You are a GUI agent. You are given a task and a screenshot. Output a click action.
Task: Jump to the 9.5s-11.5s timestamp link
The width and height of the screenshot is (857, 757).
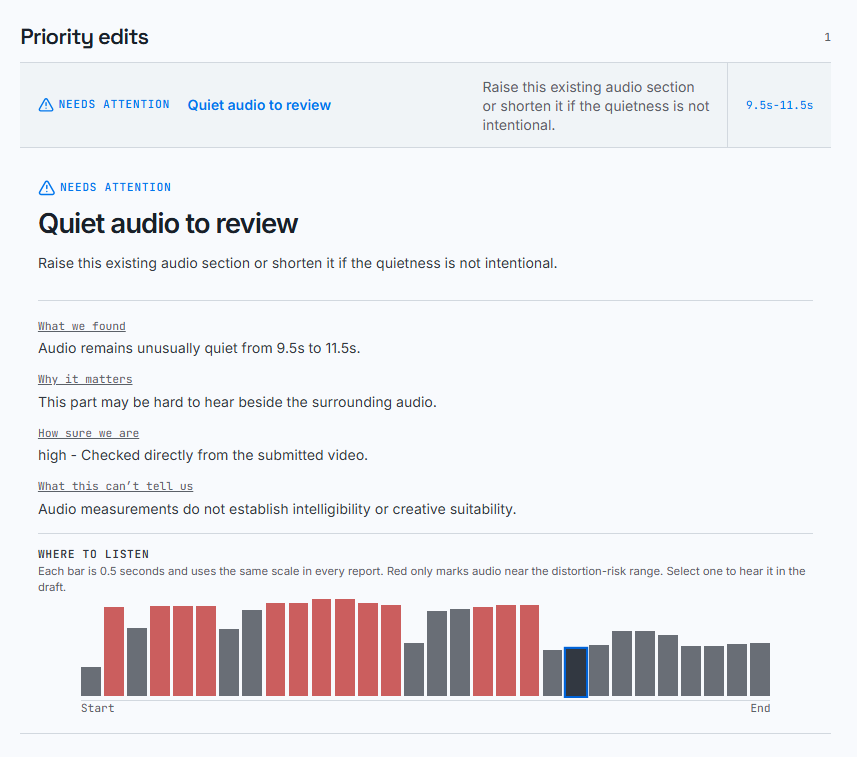coord(779,105)
